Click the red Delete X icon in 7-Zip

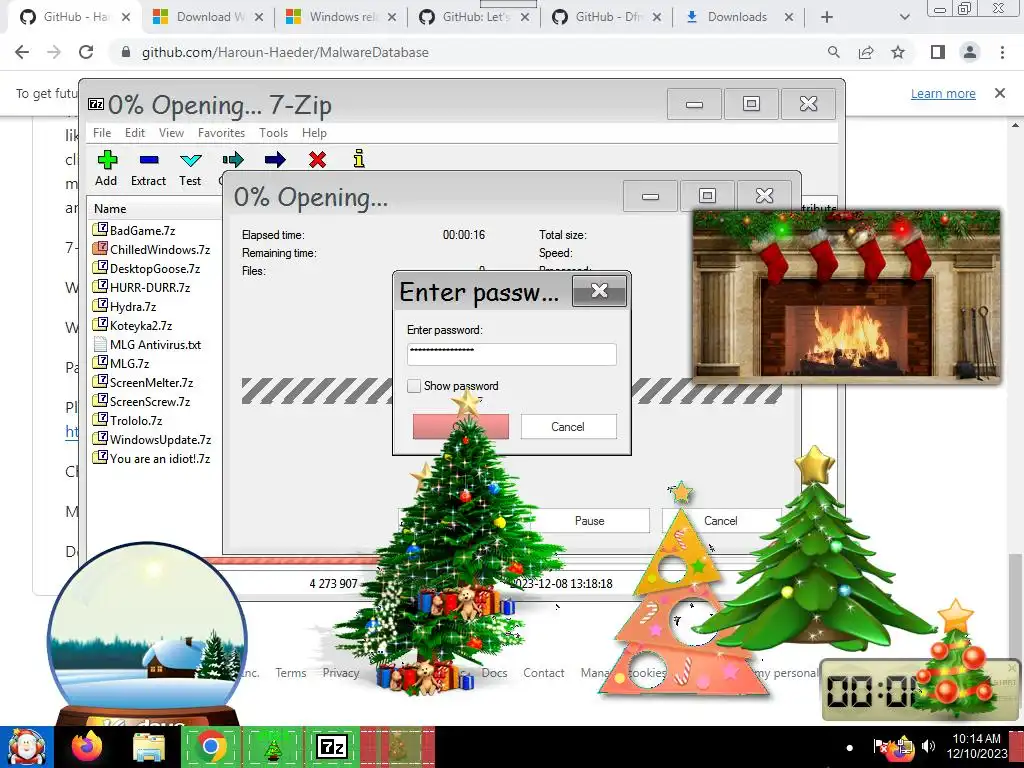[x=317, y=159]
